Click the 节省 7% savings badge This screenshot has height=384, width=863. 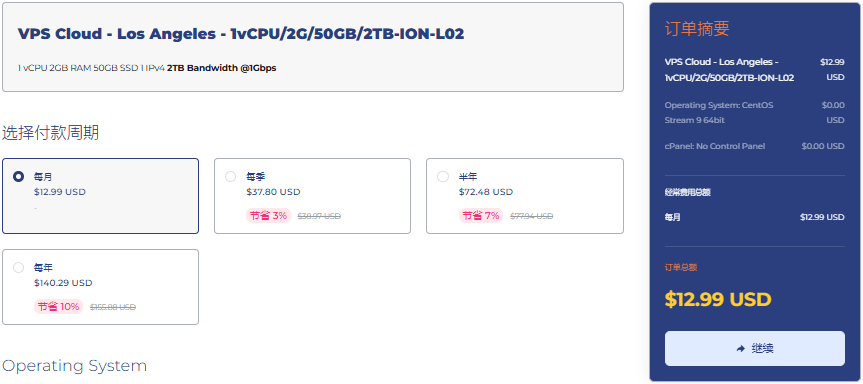pyautogui.click(x=481, y=216)
